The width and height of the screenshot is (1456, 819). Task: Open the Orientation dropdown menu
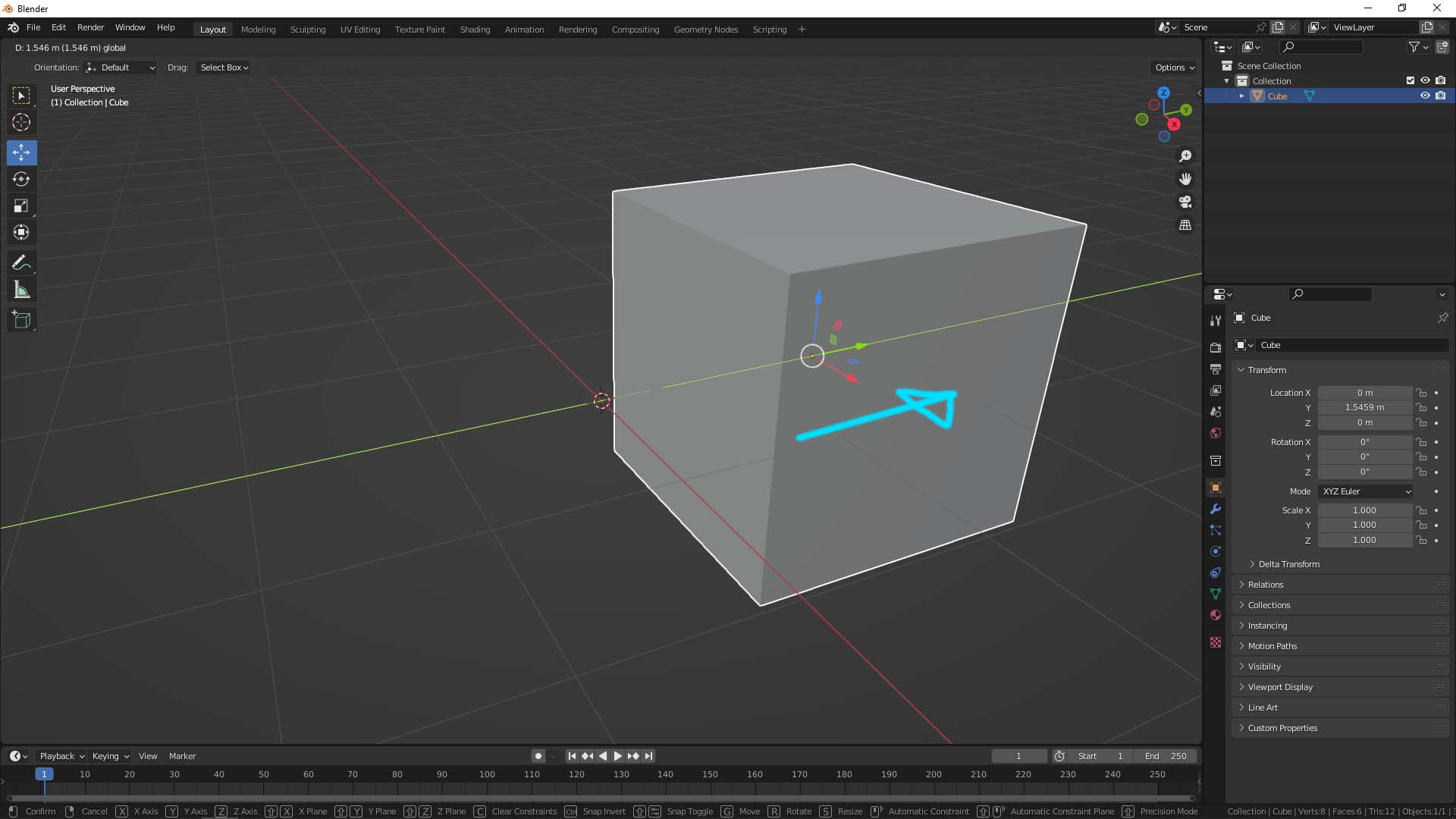(x=119, y=67)
